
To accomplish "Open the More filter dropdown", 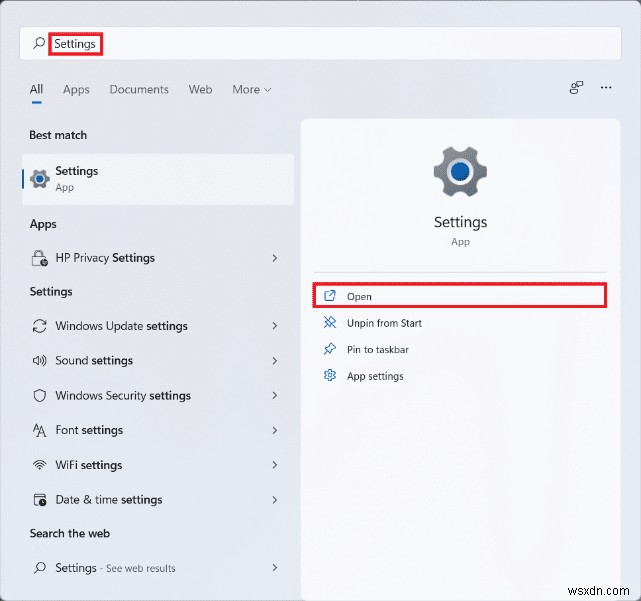I will coord(251,90).
